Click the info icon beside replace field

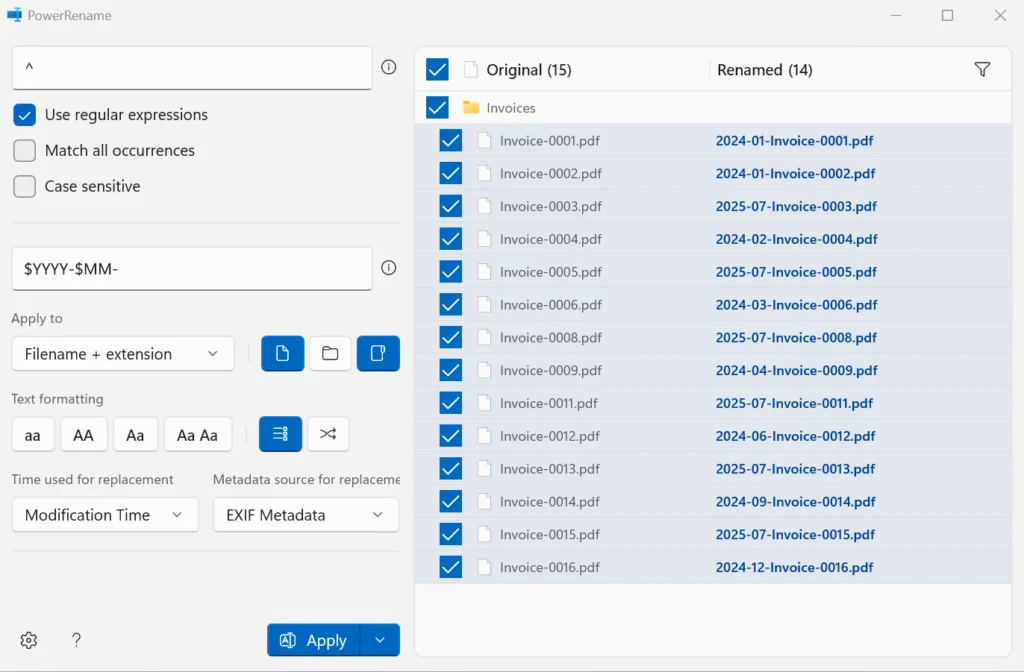click(x=389, y=268)
